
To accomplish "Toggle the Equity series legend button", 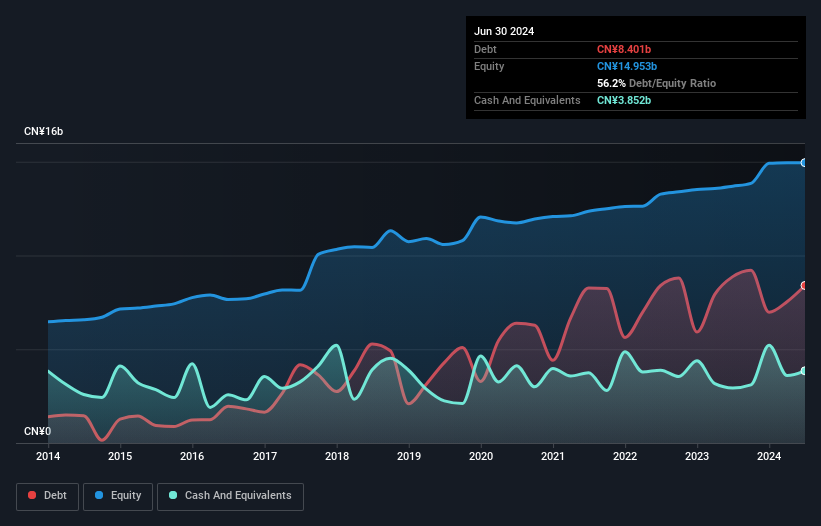I will click(x=118, y=496).
